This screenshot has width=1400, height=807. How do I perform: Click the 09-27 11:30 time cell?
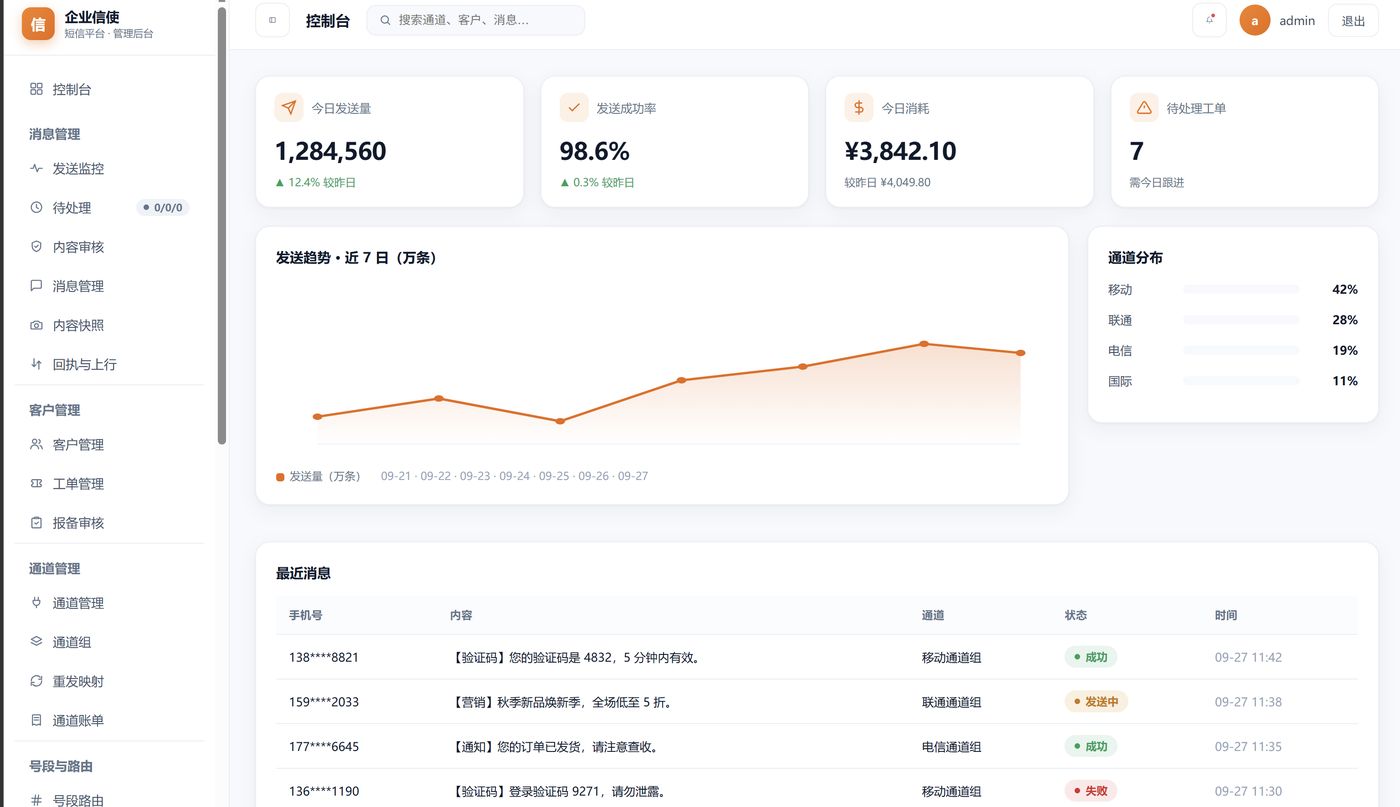click(x=1248, y=791)
